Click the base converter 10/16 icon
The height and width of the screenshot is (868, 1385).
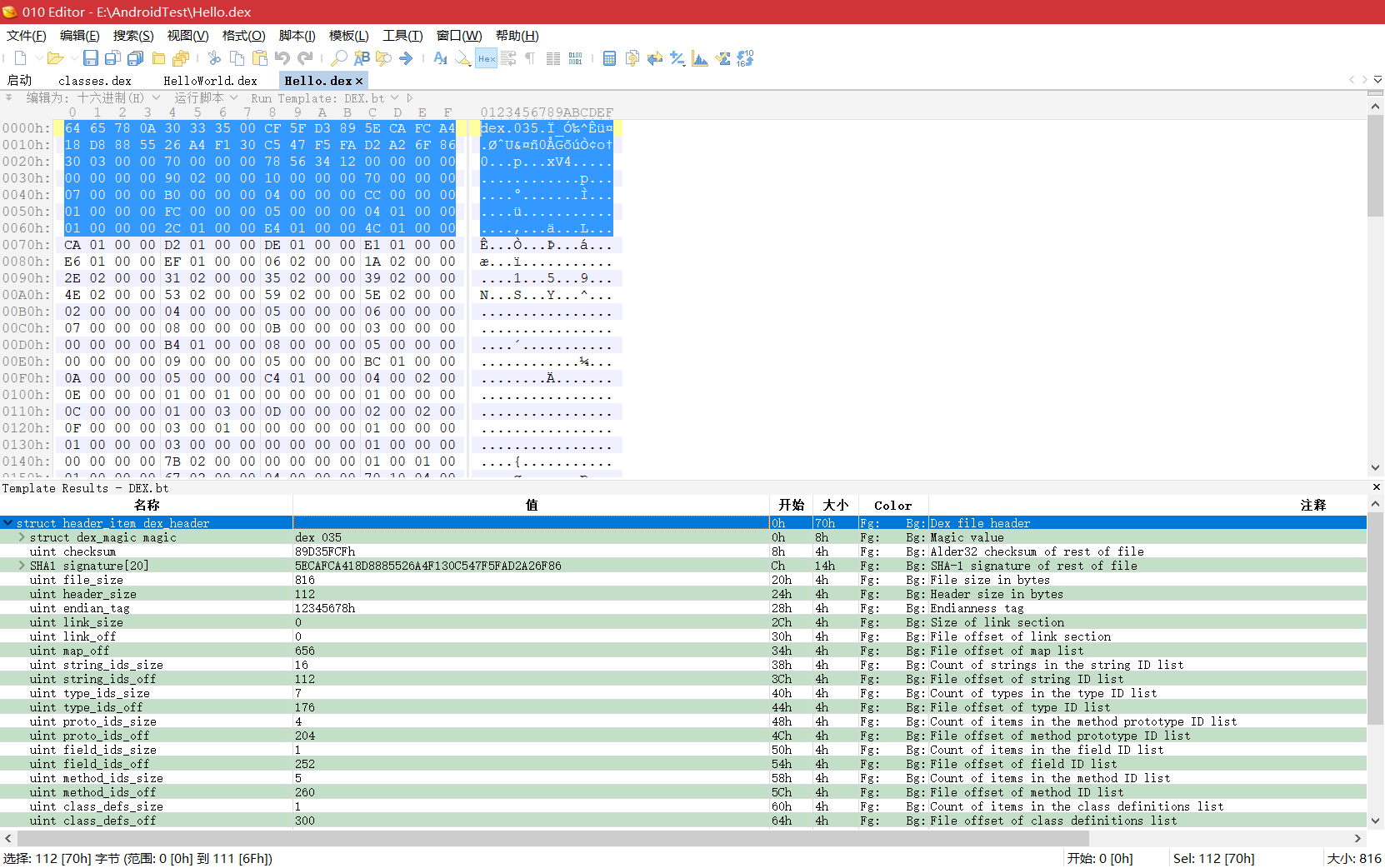click(x=745, y=58)
